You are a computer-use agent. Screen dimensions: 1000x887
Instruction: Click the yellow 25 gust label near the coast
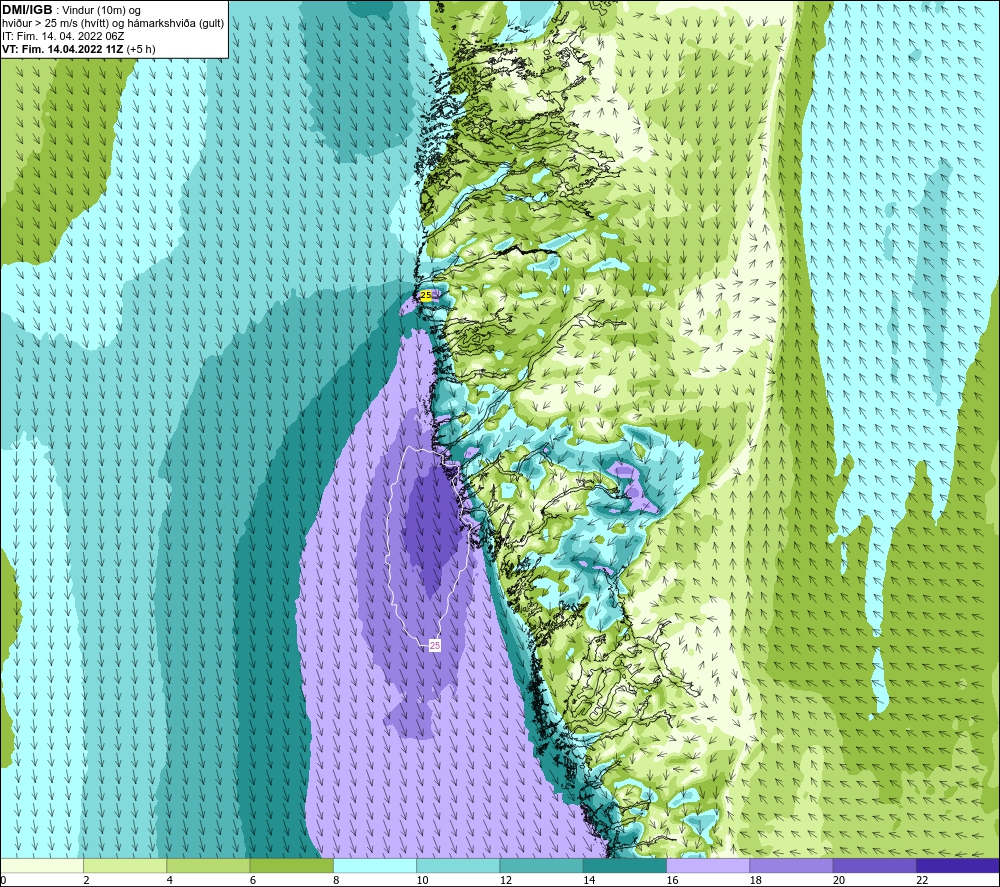425,295
